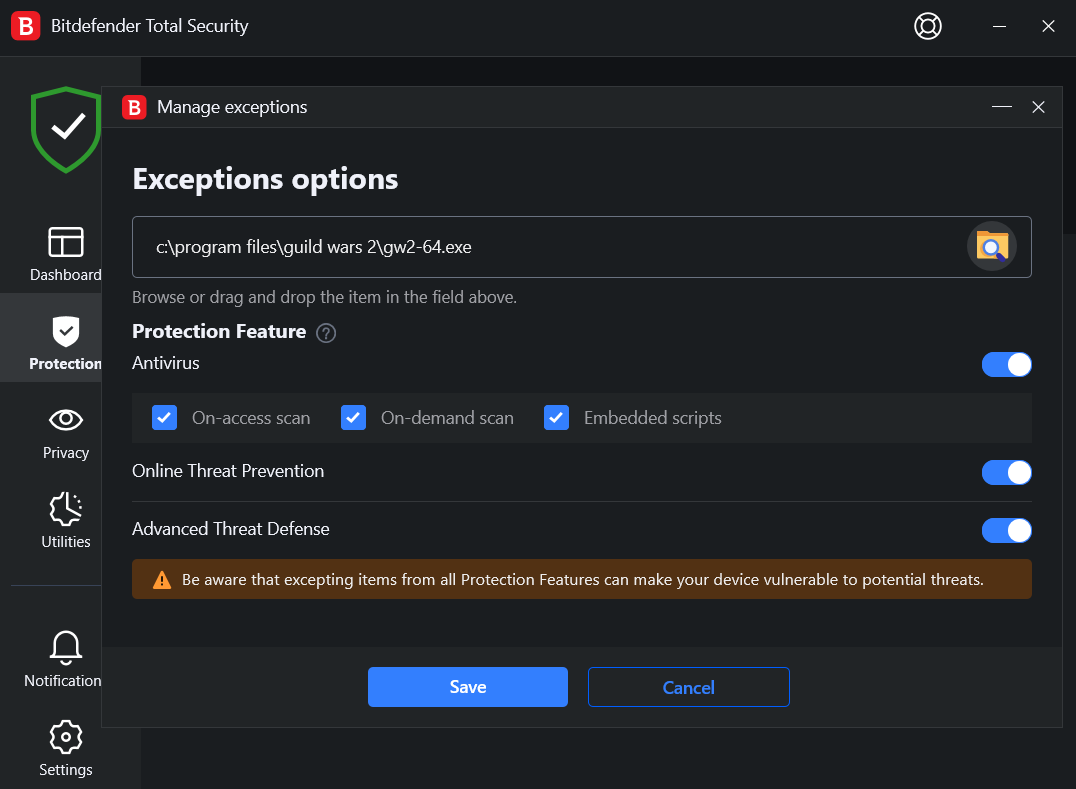Uncheck the Embedded scripts checkbox
This screenshot has width=1076, height=789.
[x=557, y=418]
